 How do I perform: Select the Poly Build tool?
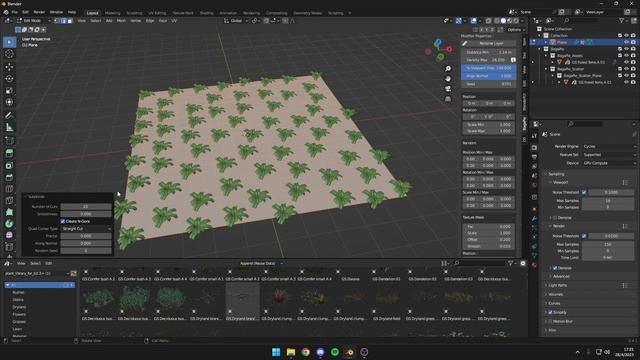click(9, 212)
